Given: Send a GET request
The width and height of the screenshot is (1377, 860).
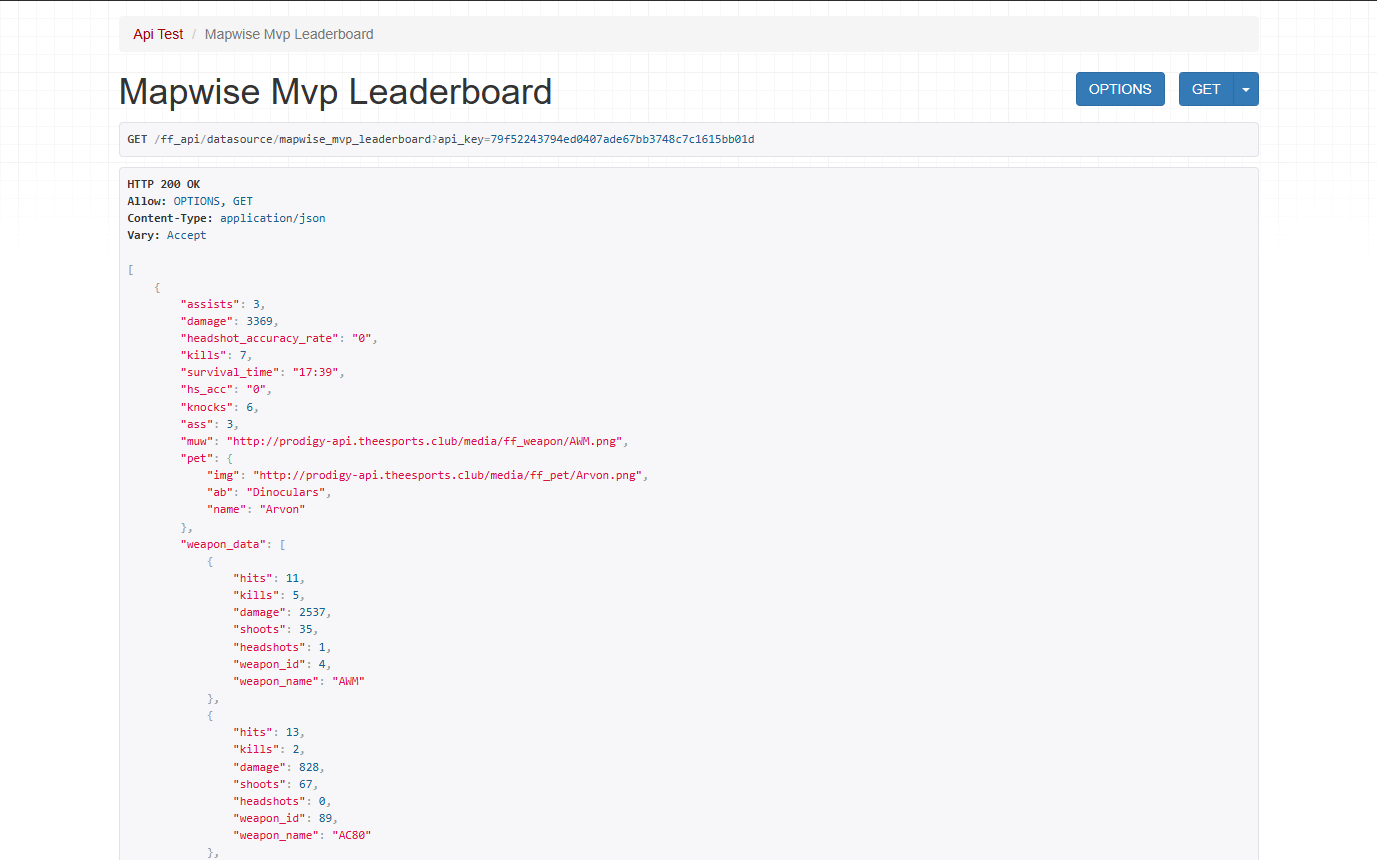Looking at the screenshot, I should (x=1206, y=89).
